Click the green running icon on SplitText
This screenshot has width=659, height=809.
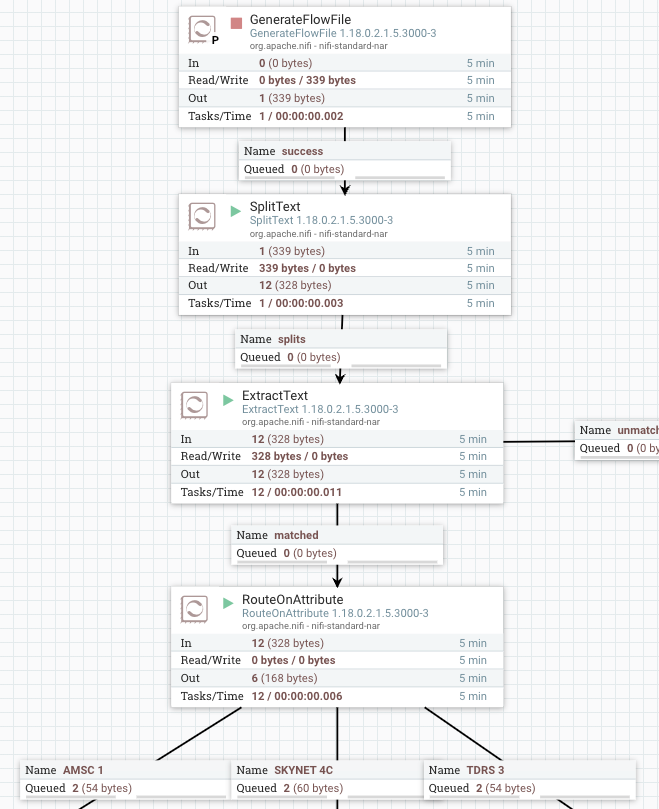[236, 210]
